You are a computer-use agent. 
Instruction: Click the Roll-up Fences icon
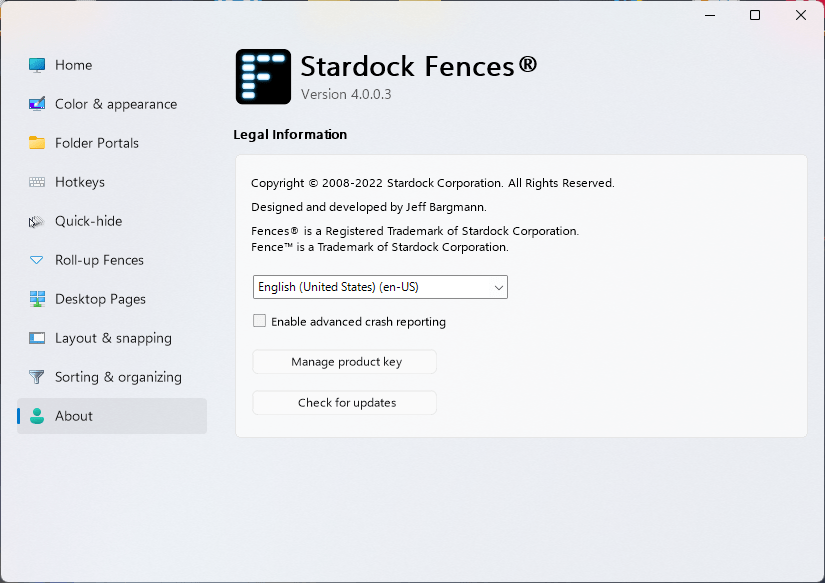pyautogui.click(x=37, y=260)
